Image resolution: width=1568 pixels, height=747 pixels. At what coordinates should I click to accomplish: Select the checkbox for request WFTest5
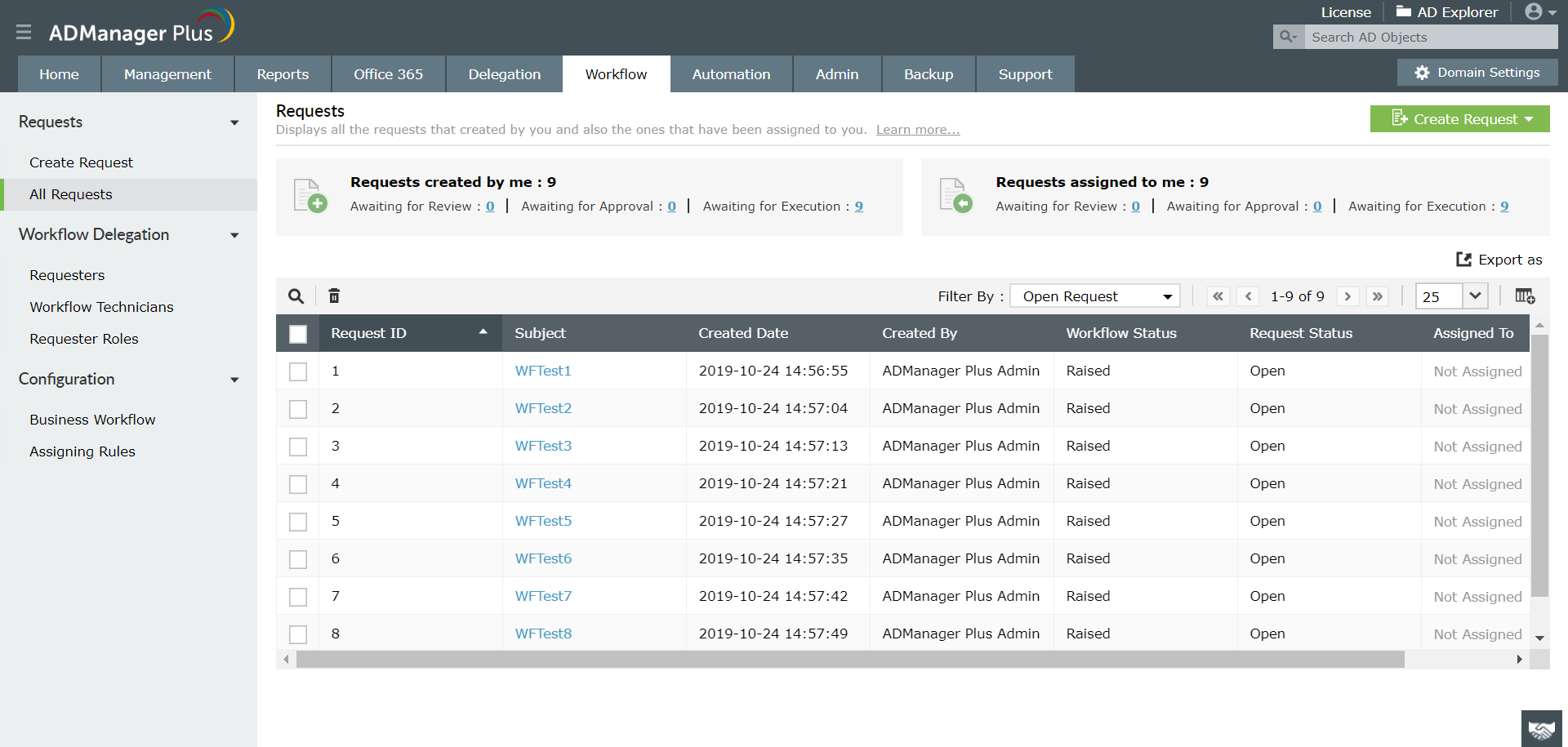[298, 522]
